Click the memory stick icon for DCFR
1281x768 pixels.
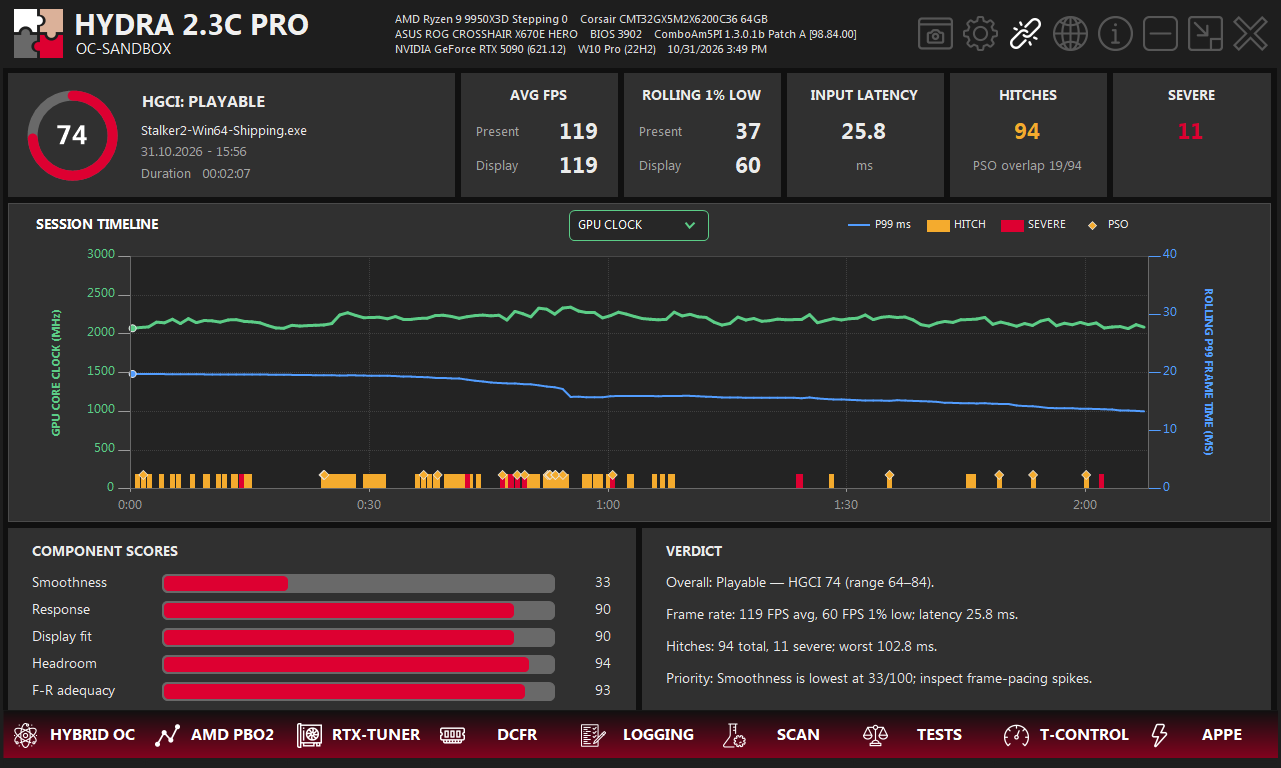pyautogui.click(x=452, y=735)
